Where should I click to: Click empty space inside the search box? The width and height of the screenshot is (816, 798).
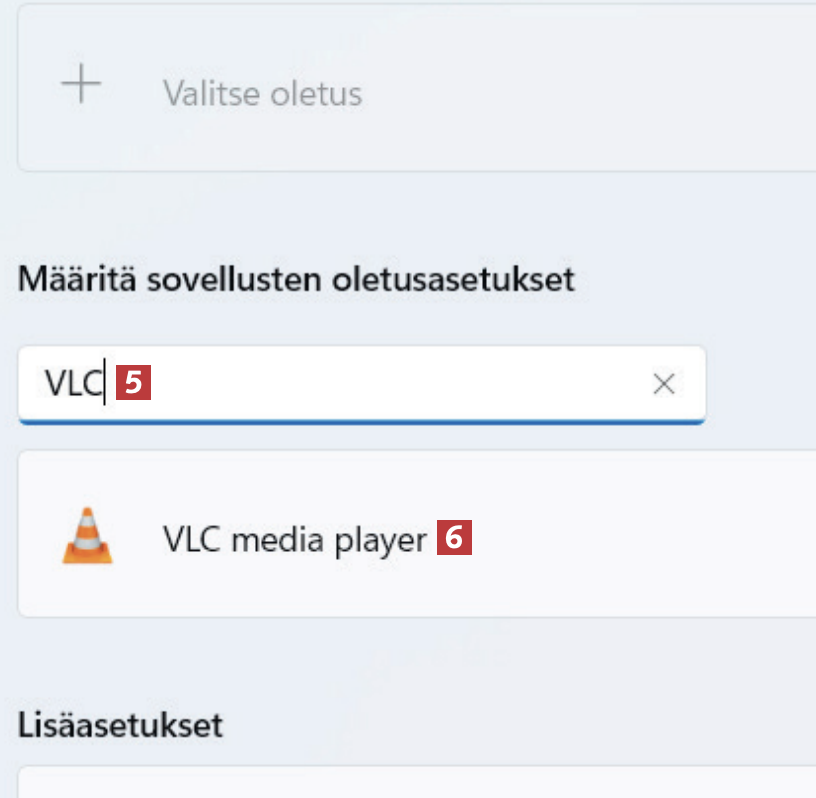click(x=400, y=384)
